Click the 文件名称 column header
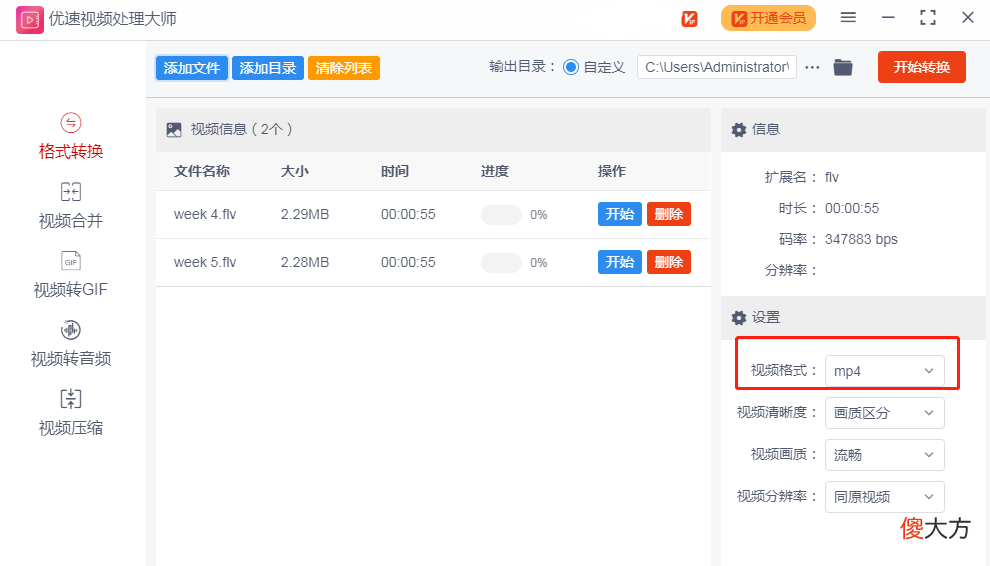This screenshot has height=566, width=990. (x=202, y=171)
